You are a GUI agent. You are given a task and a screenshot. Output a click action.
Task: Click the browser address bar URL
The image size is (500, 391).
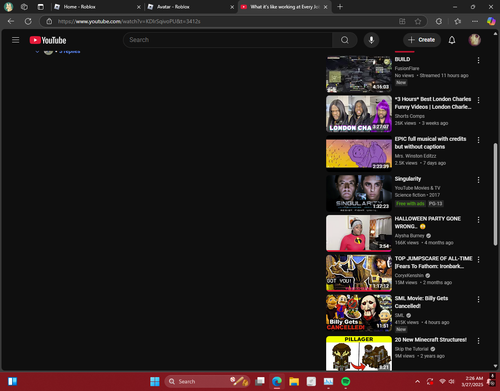[x=129, y=21]
